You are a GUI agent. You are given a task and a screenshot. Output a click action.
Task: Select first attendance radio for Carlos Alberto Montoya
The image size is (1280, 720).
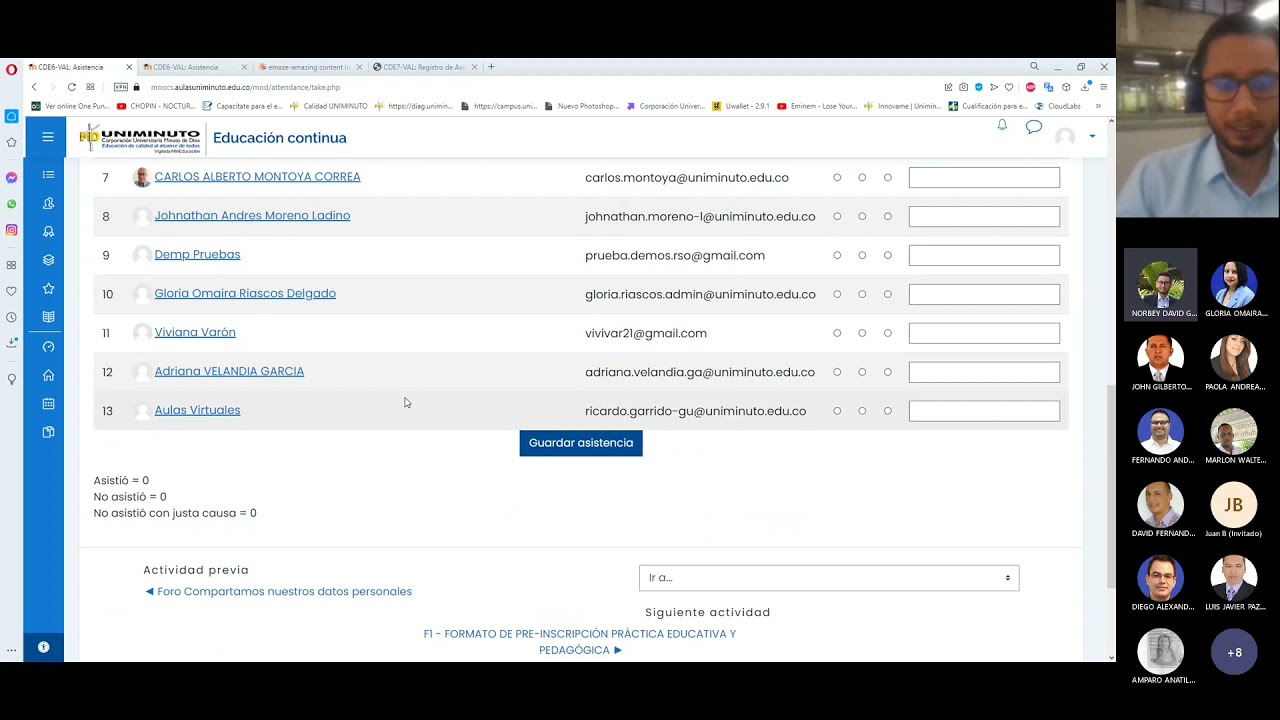point(837,177)
